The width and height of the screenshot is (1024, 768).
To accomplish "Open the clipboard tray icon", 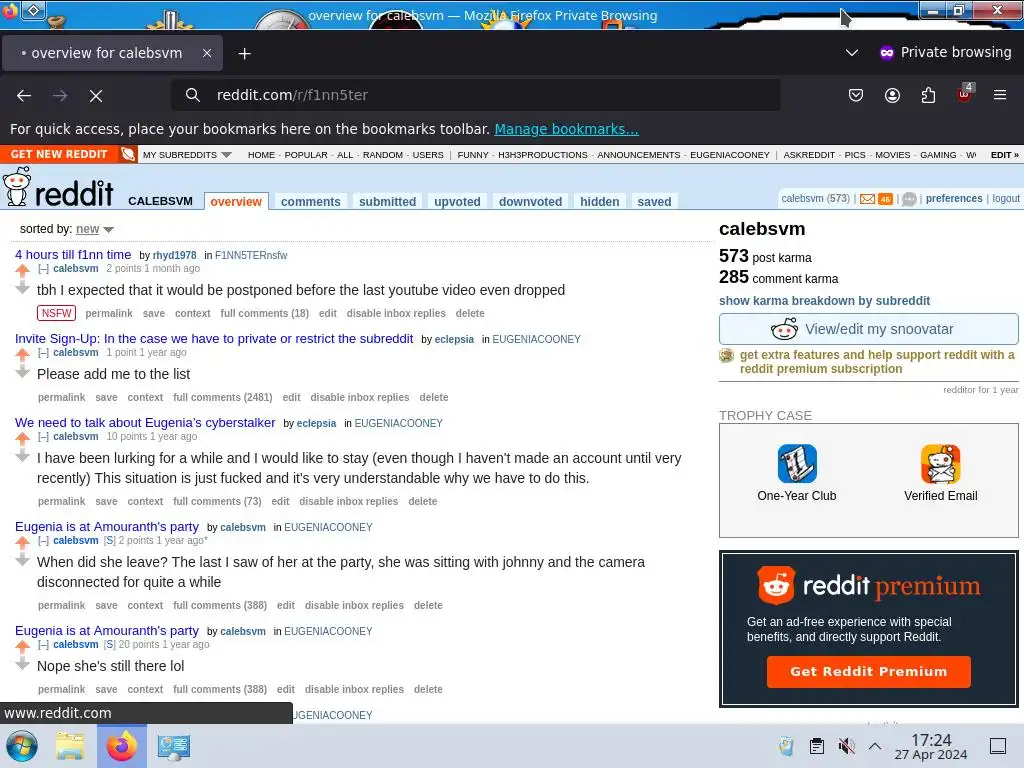I will (x=816, y=746).
